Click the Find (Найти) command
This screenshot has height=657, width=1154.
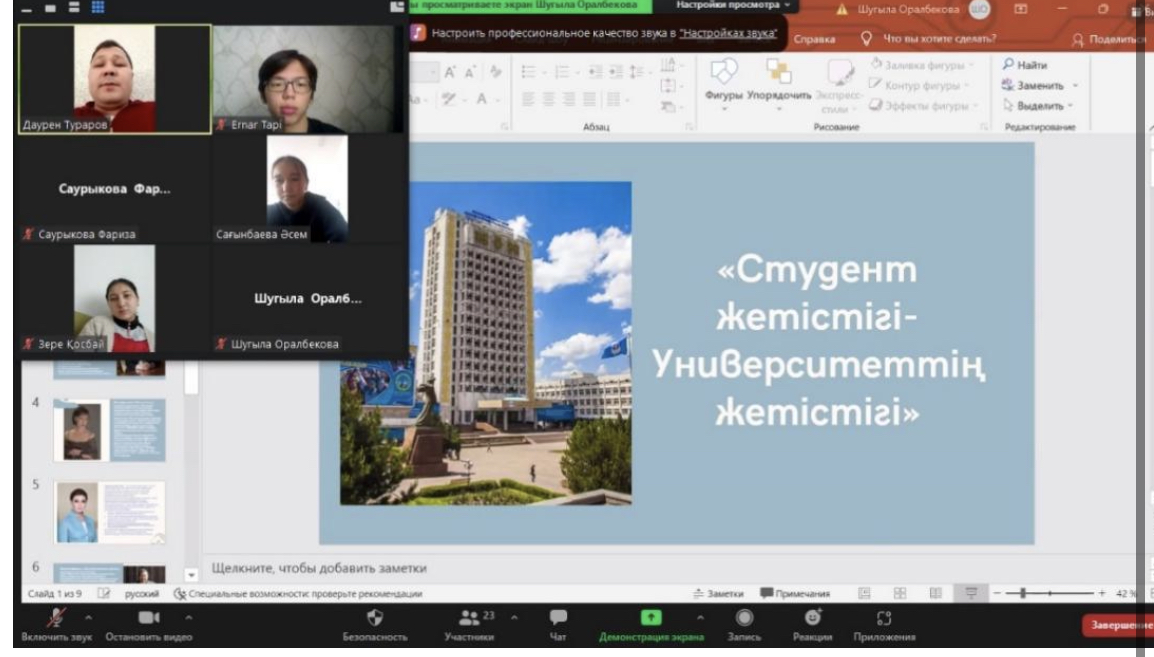pos(1025,65)
